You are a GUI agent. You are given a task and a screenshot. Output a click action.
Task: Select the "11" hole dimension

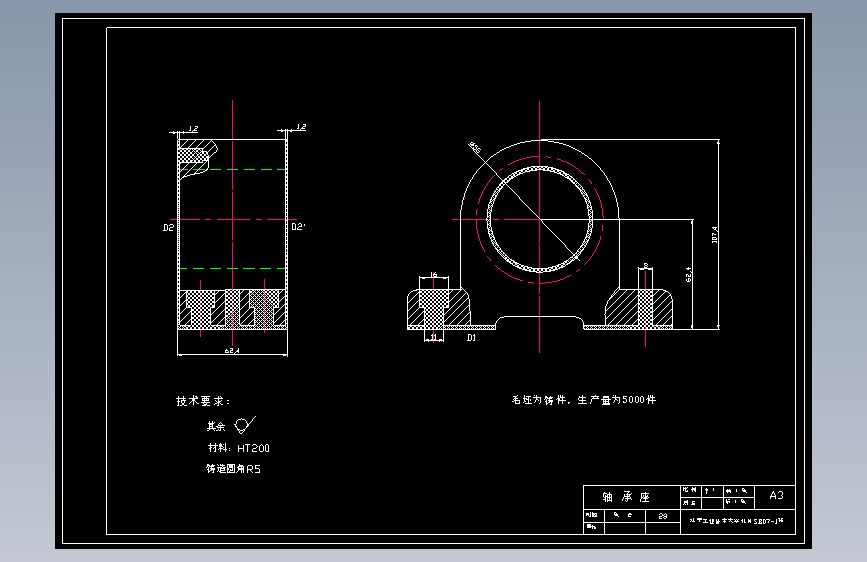pyautogui.click(x=434, y=337)
